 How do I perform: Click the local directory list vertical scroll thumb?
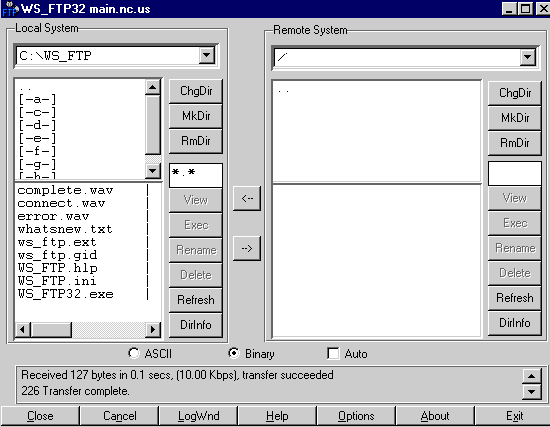click(153, 125)
